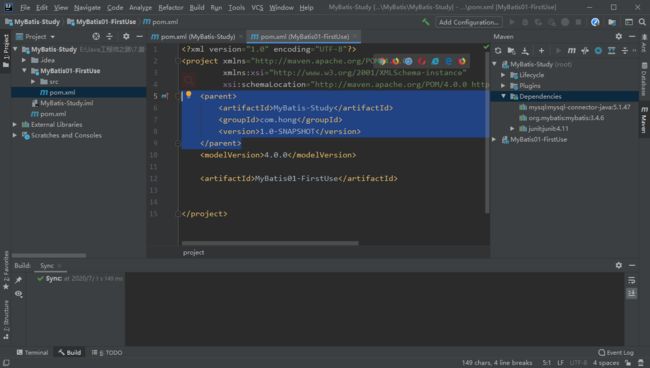This screenshot has height=368, width=650.
Task: Select MyBatis-Study.iml in Project tree
Action: coord(67,103)
